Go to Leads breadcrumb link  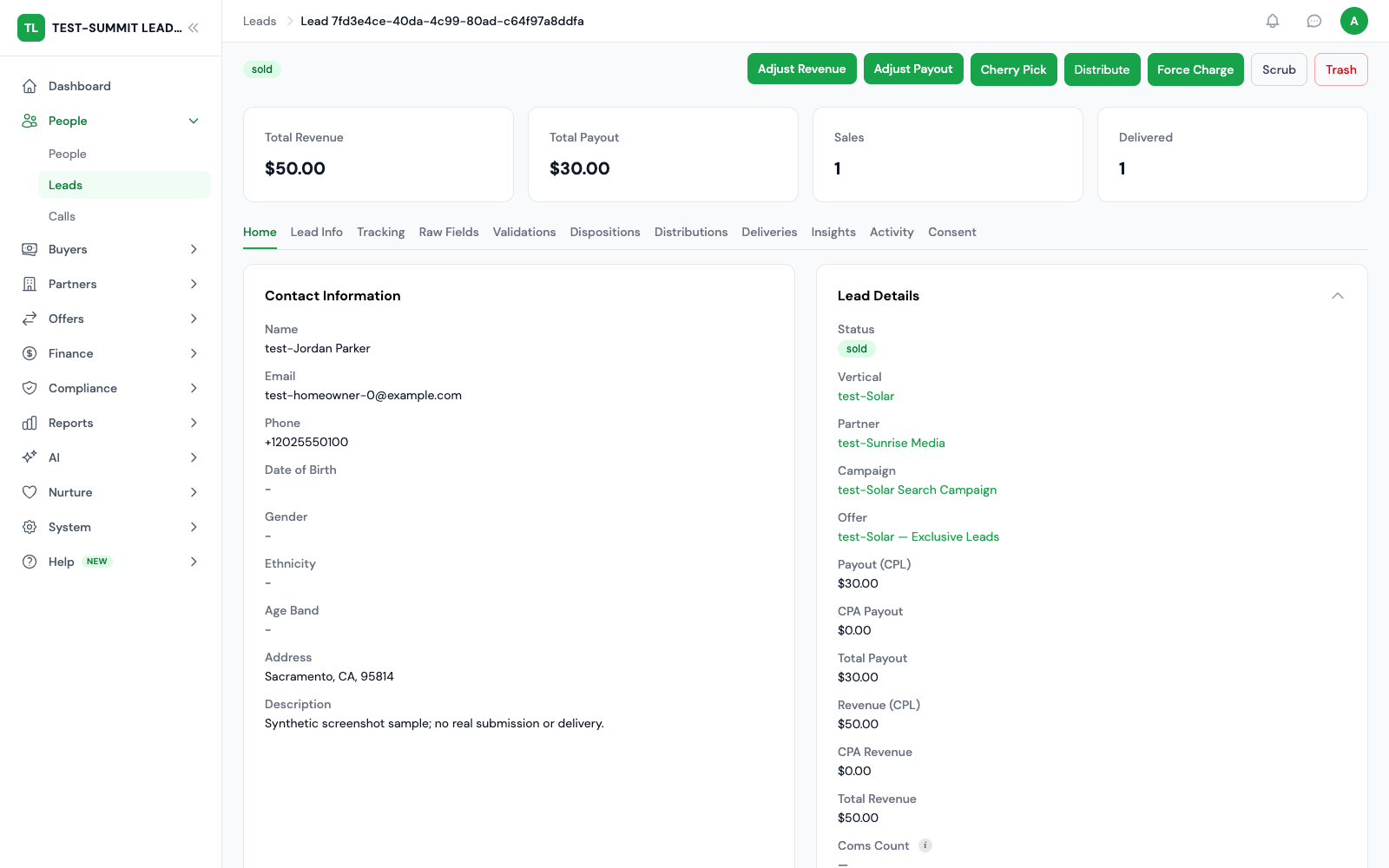click(x=260, y=21)
